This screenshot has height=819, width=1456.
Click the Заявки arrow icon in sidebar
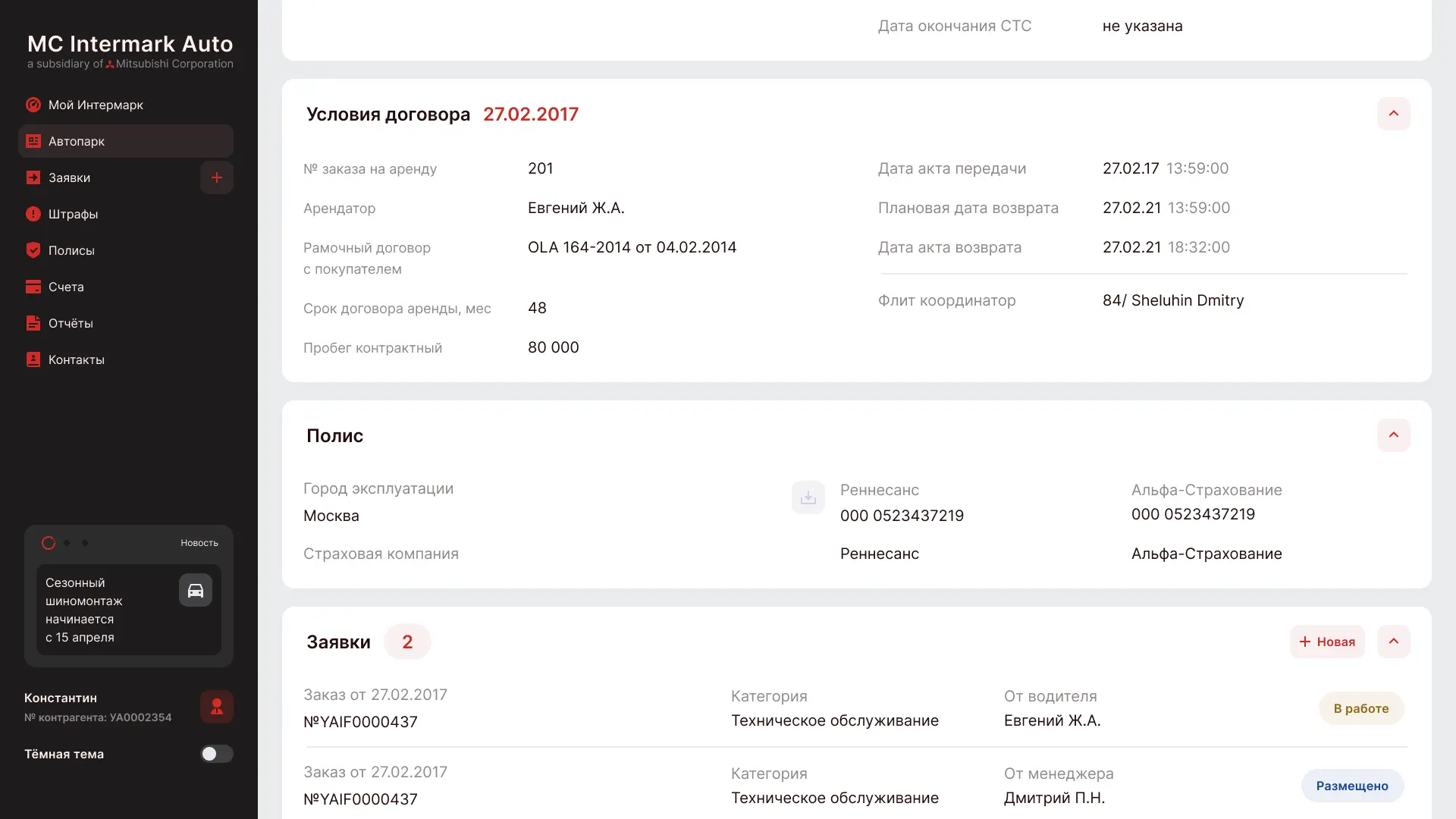point(33,177)
